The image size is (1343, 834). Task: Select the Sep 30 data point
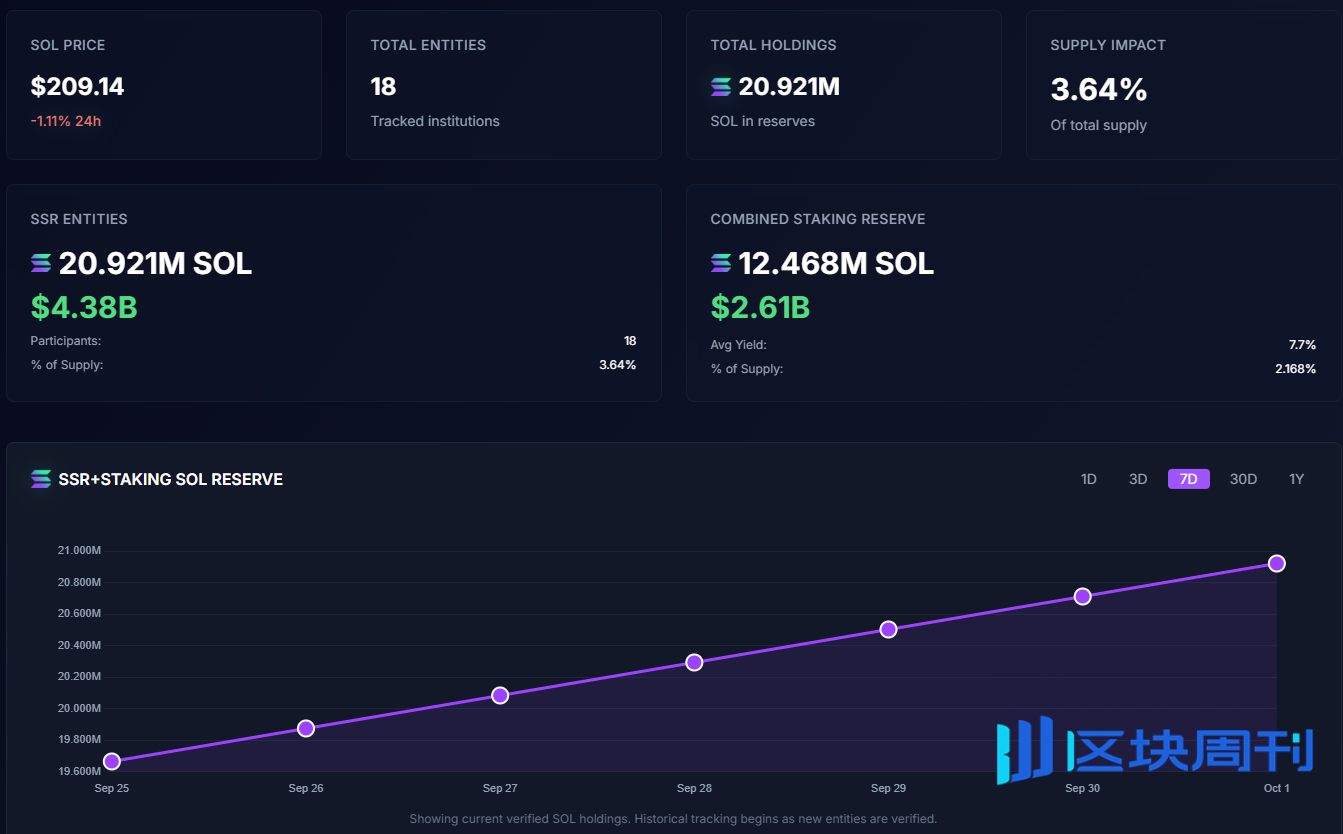point(1082,596)
